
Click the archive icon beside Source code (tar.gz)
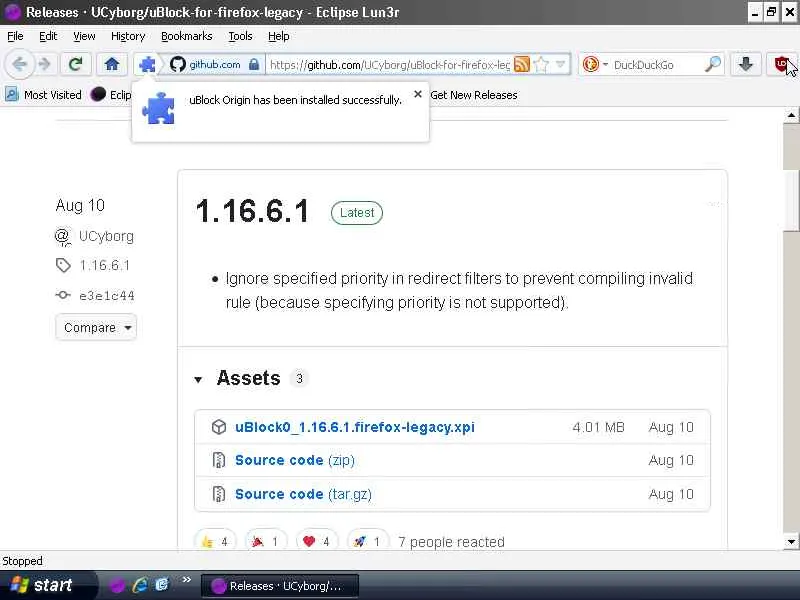click(x=218, y=494)
